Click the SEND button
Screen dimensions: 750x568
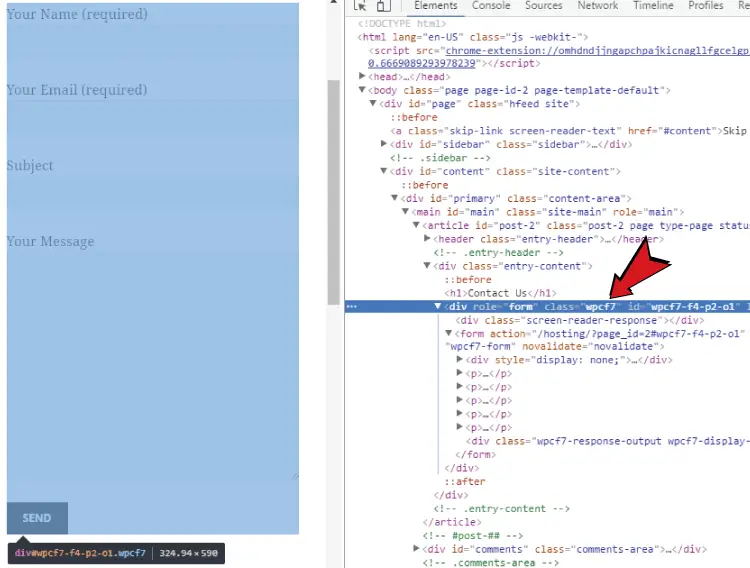(37, 518)
